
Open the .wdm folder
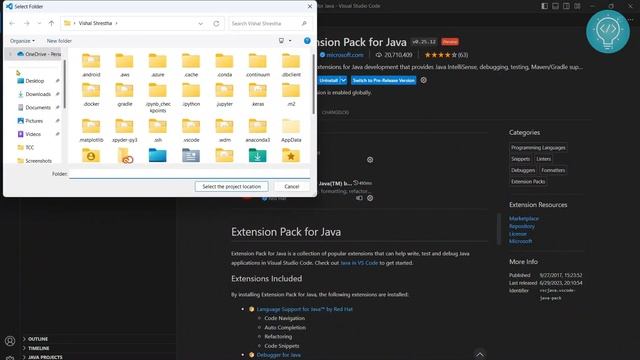224,131
